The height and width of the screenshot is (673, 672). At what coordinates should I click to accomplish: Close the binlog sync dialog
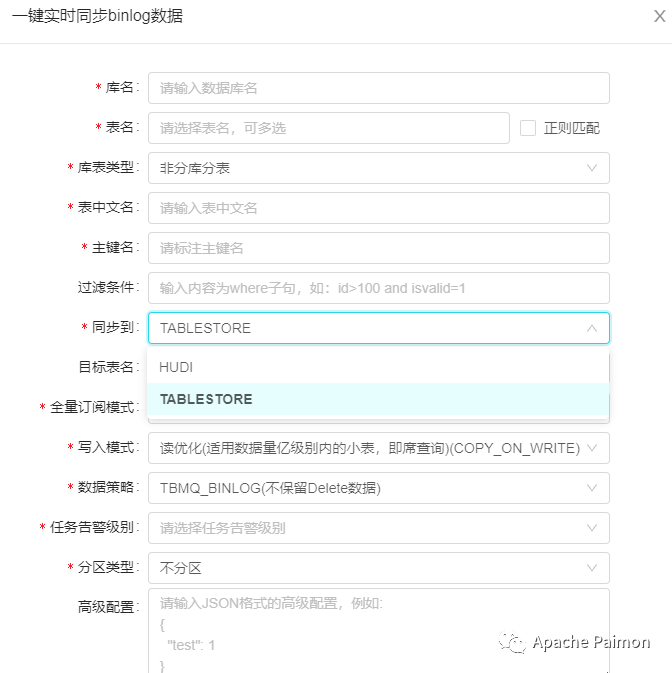pos(659,16)
